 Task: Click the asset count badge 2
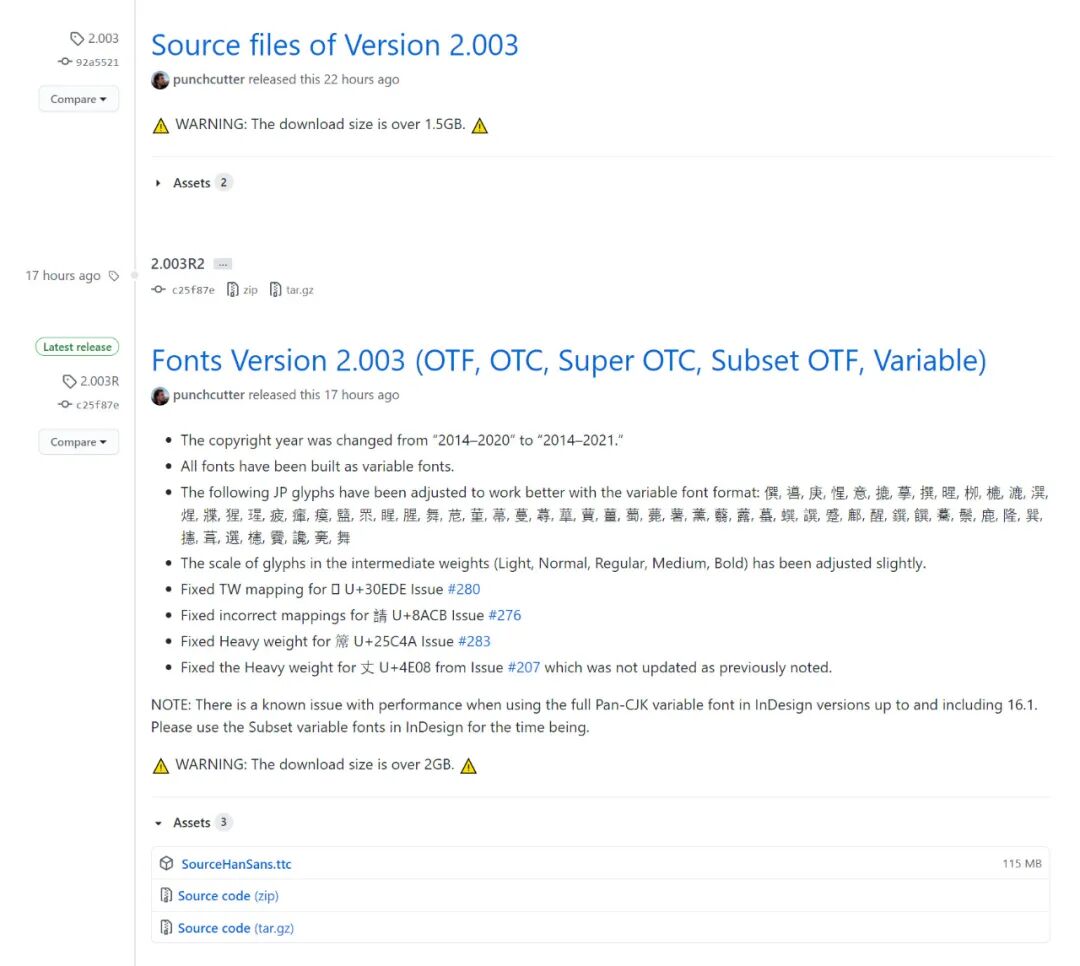[223, 183]
